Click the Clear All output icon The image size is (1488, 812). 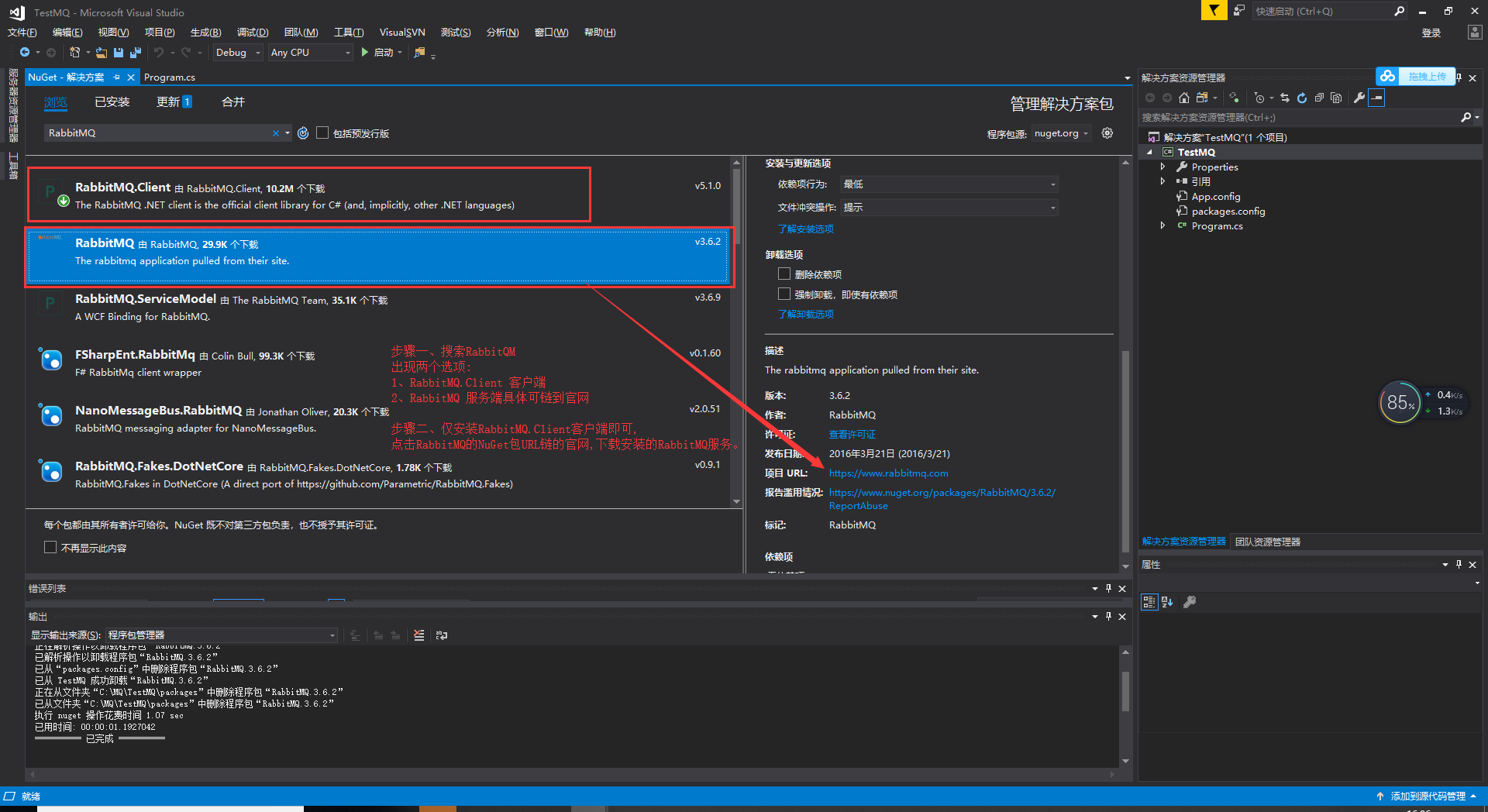pyautogui.click(x=419, y=635)
